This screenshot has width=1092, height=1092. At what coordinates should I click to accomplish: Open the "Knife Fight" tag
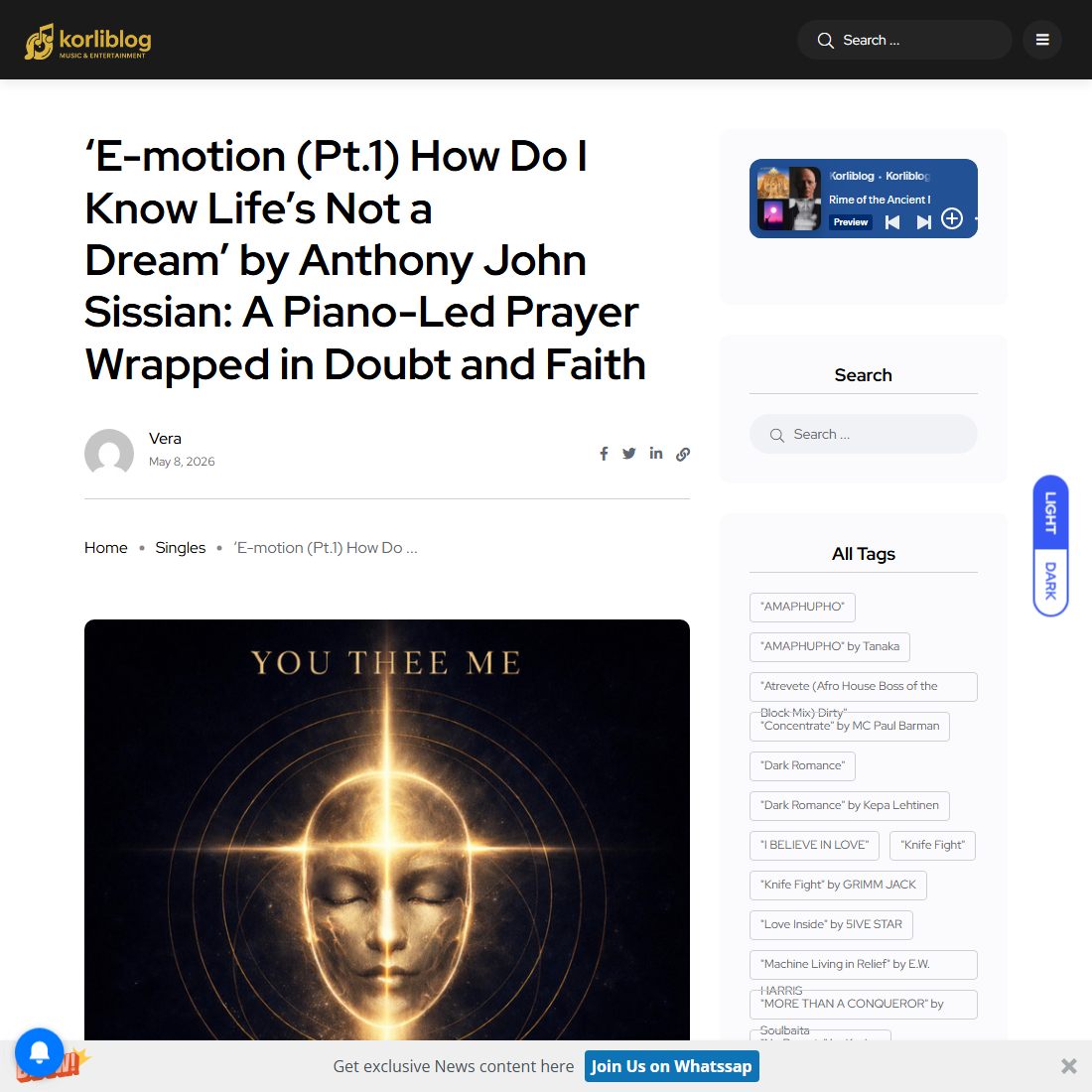tap(932, 846)
